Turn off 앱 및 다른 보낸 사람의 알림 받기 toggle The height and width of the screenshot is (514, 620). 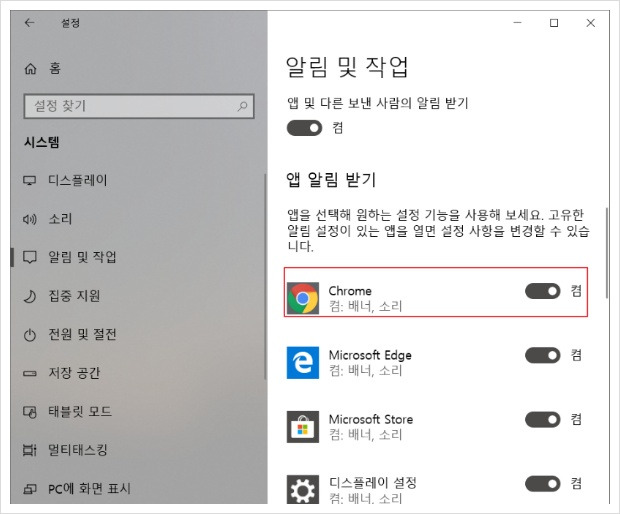[304, 128]
